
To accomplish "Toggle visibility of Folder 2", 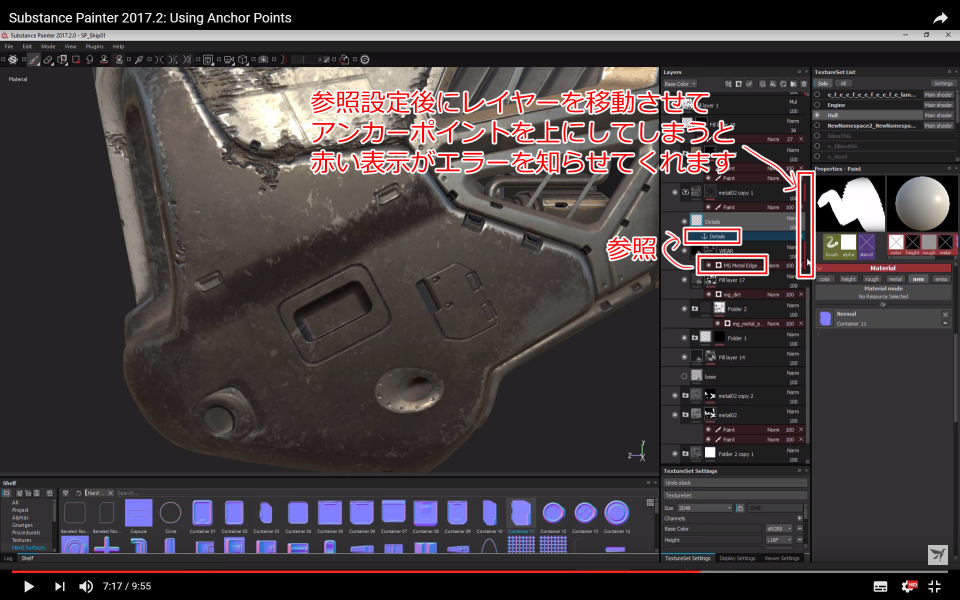I will [684, 309].
